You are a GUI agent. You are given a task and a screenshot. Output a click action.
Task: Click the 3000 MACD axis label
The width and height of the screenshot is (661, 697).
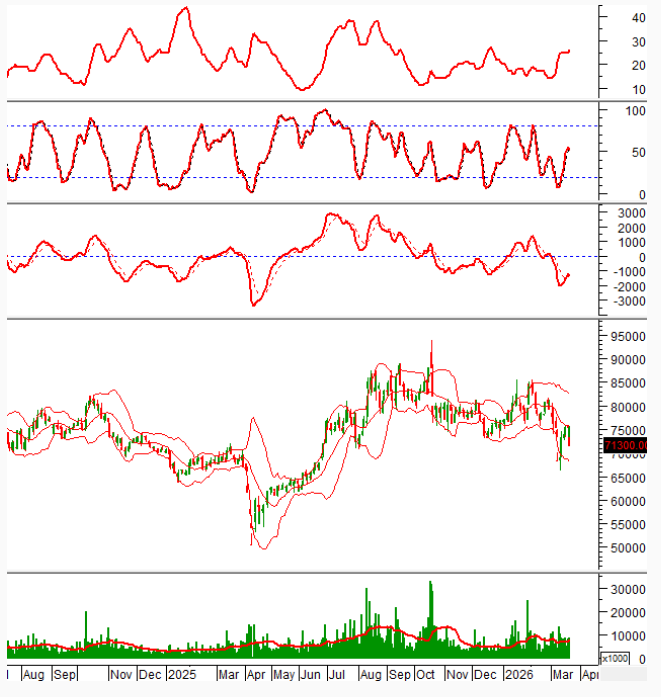629,213
